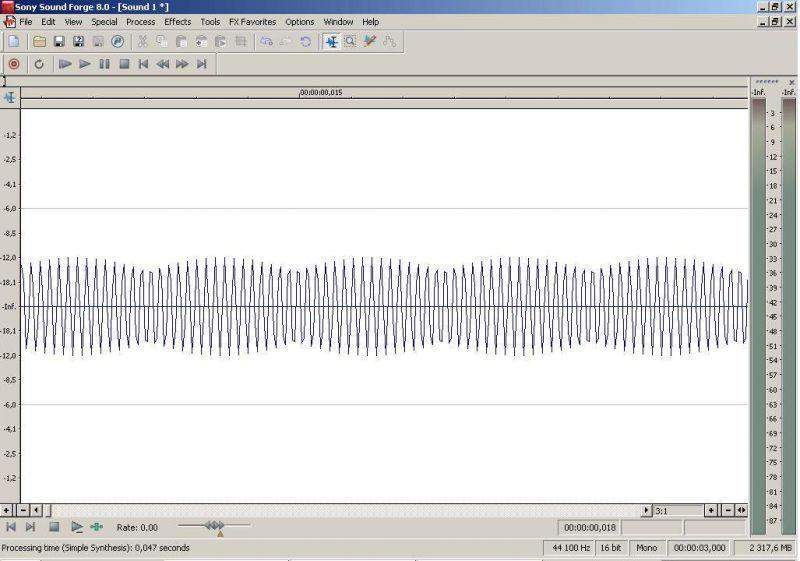Select the Magnify tool icon
Viewport: 800px width, 561px height.
(351, 42)
